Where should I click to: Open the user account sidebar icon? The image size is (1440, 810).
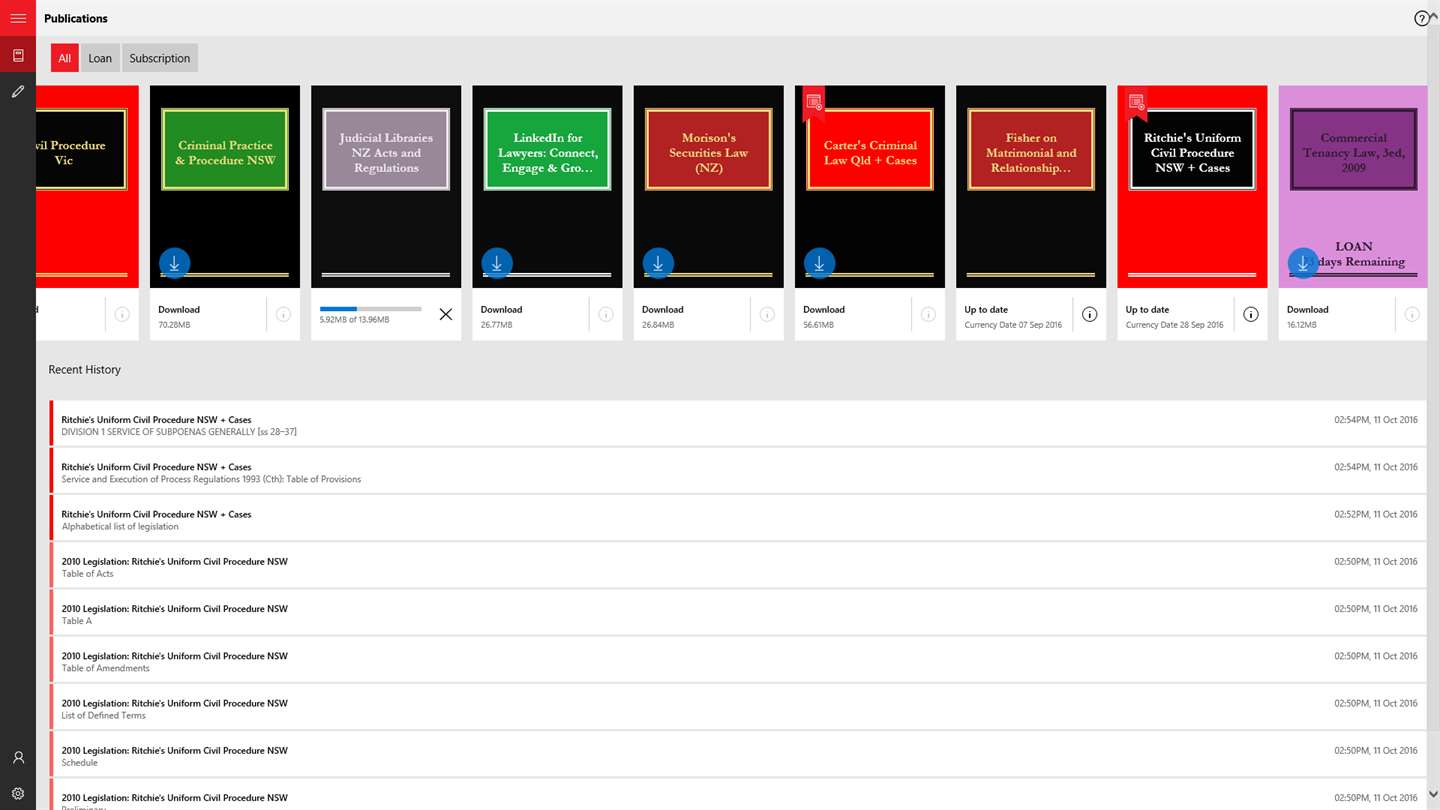[x=18, y=758]
